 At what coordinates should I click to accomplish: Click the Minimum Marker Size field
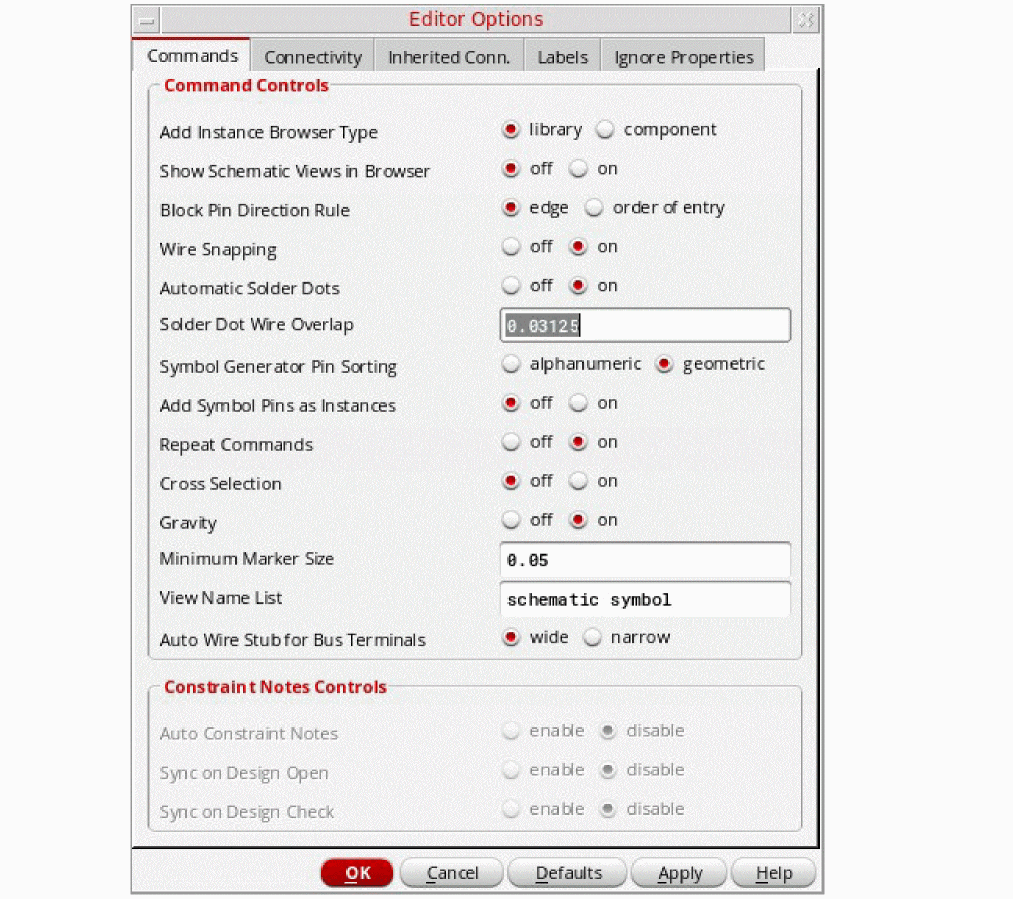645,560
